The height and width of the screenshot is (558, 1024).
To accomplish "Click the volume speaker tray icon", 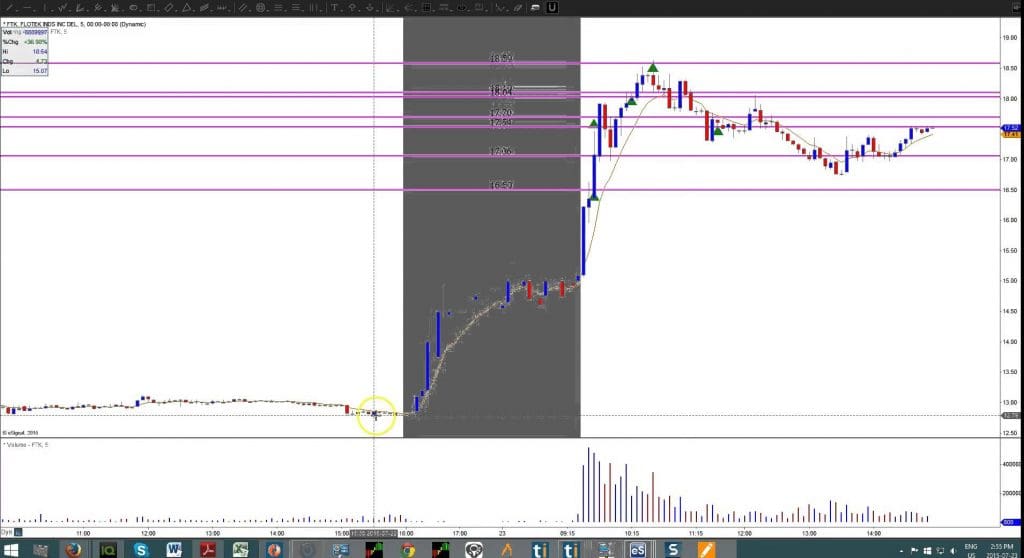I will [x=953, y=551].
